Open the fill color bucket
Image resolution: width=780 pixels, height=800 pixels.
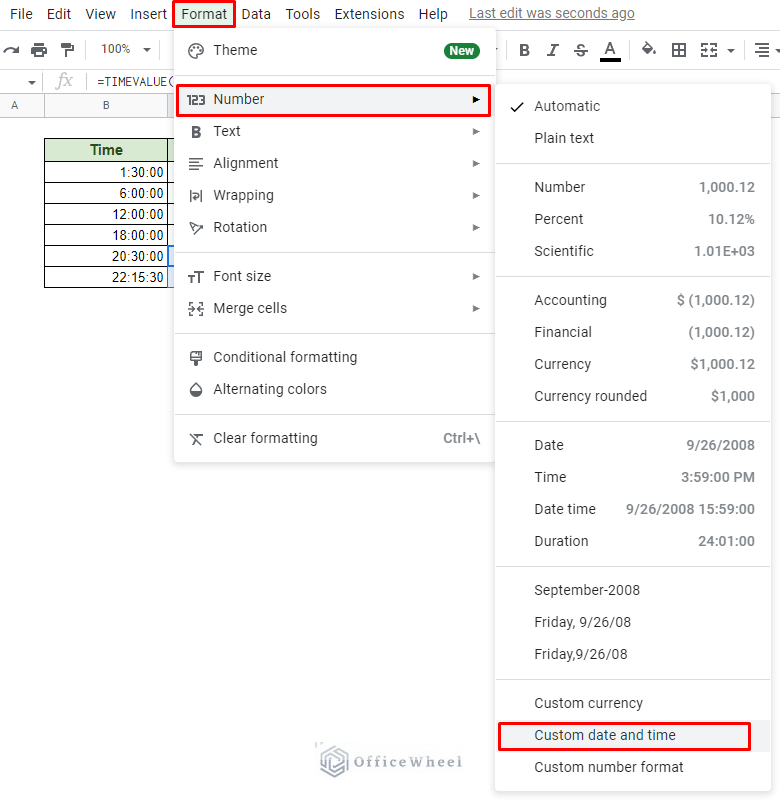(x=648, y=49)
